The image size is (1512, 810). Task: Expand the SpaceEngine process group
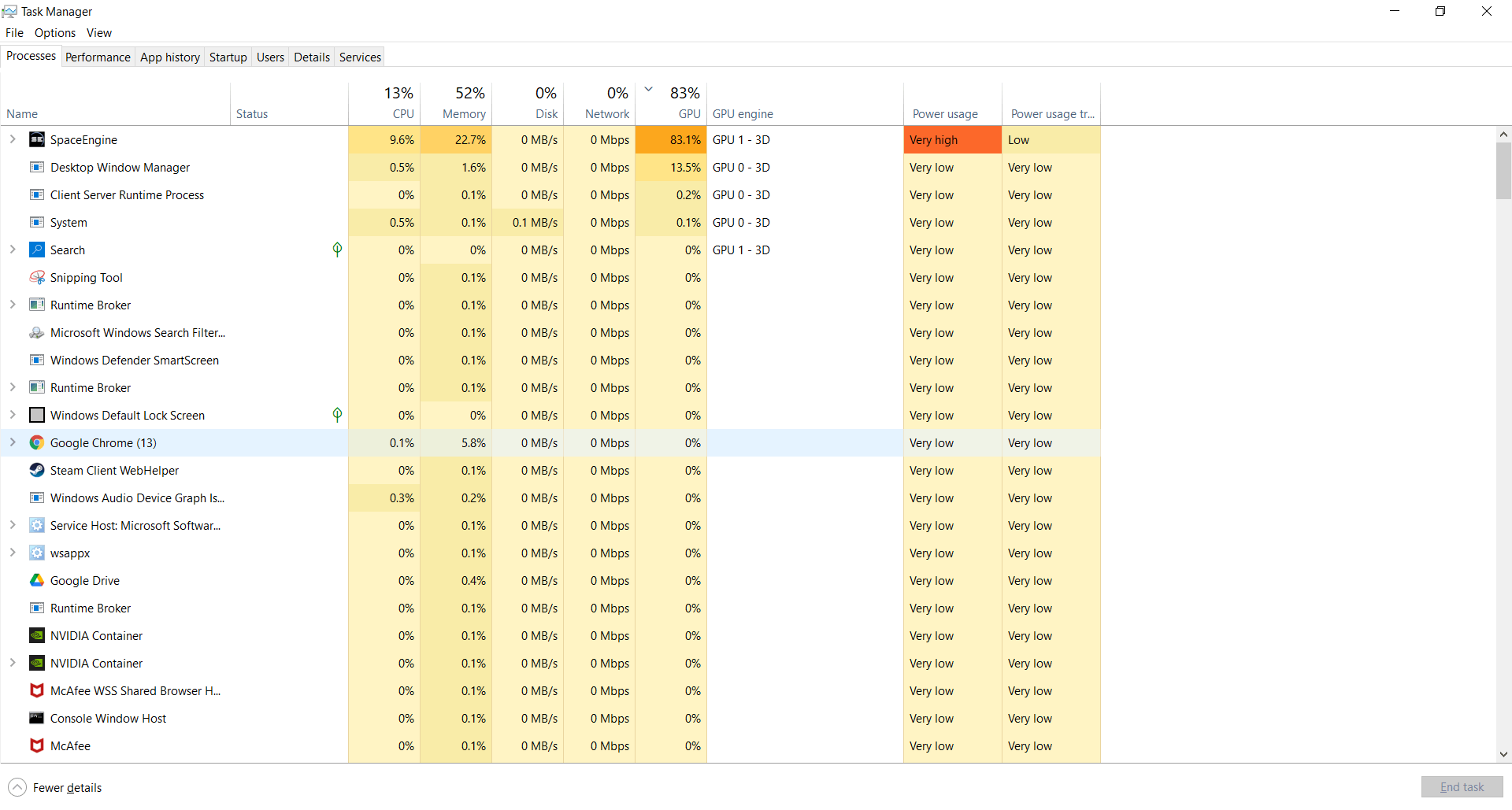tap(13, 139)
